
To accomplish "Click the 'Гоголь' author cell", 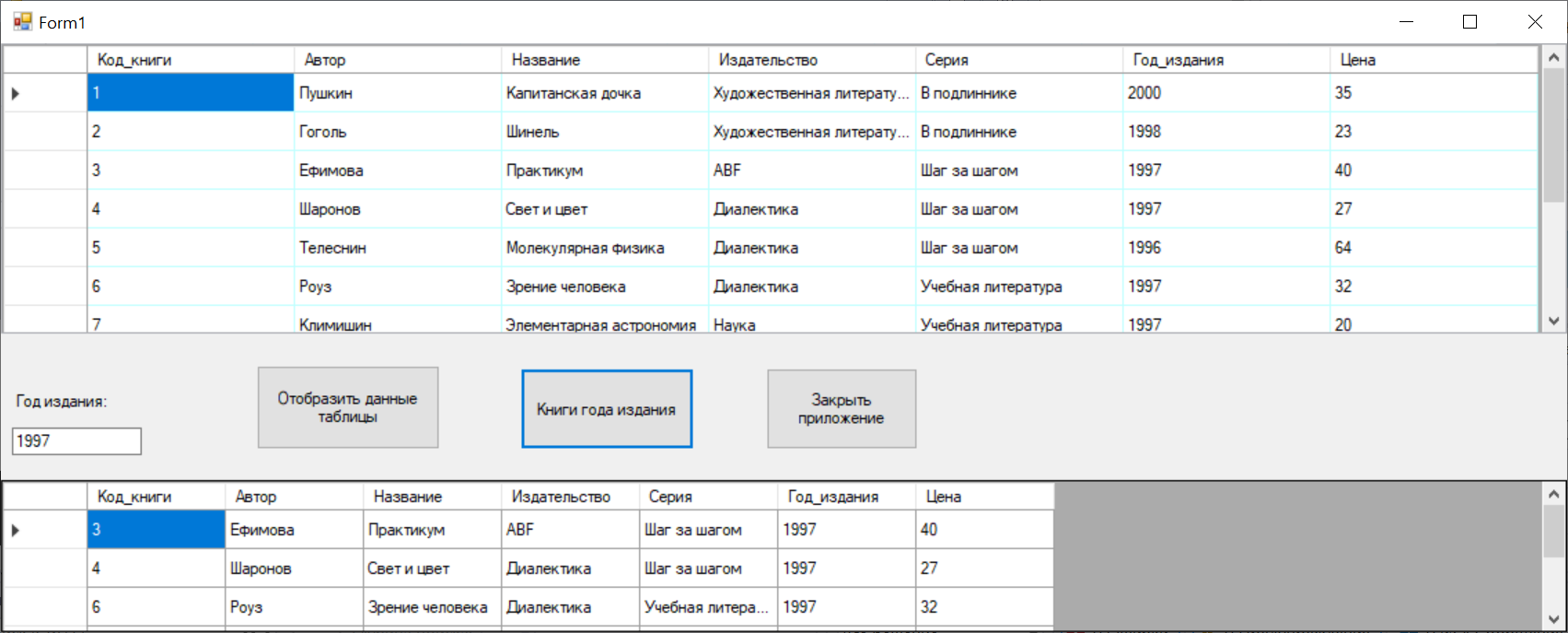I will (x=397, y=132).
